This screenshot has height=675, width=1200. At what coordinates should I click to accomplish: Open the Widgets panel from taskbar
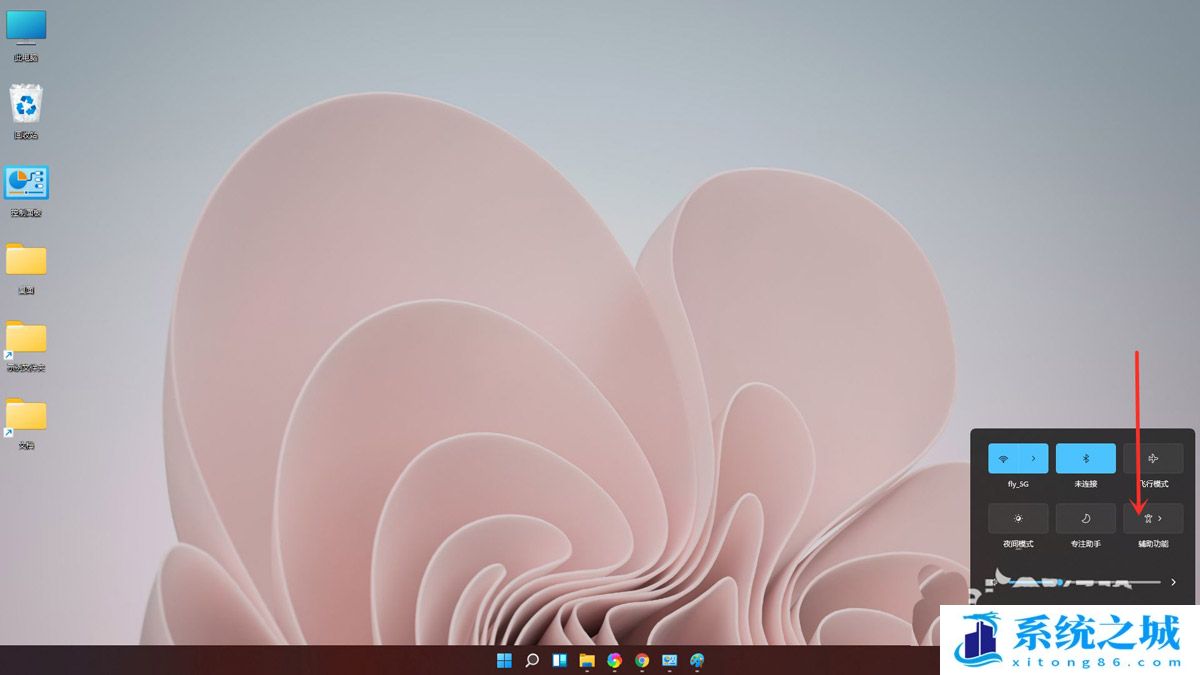tap(559, 660)
